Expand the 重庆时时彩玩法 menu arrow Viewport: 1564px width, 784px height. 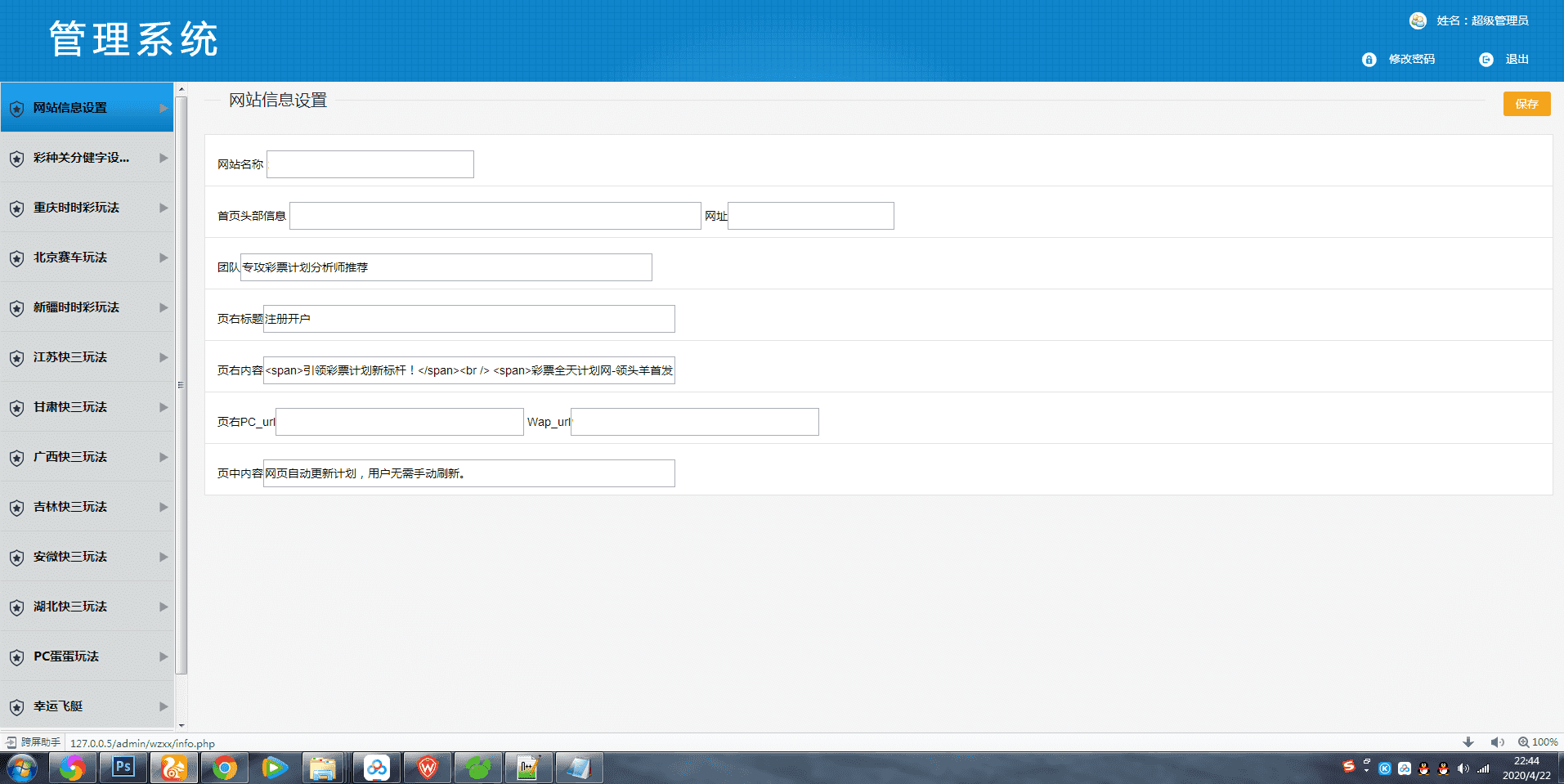164,208
